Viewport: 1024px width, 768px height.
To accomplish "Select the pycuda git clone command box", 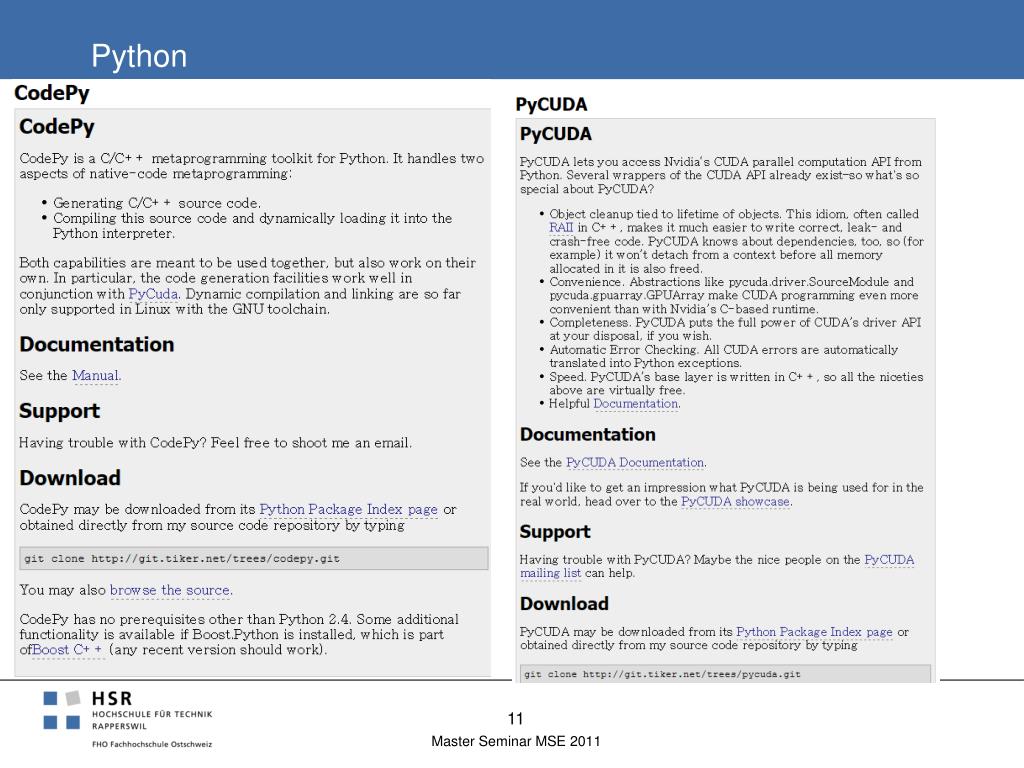I will point(725,674).
